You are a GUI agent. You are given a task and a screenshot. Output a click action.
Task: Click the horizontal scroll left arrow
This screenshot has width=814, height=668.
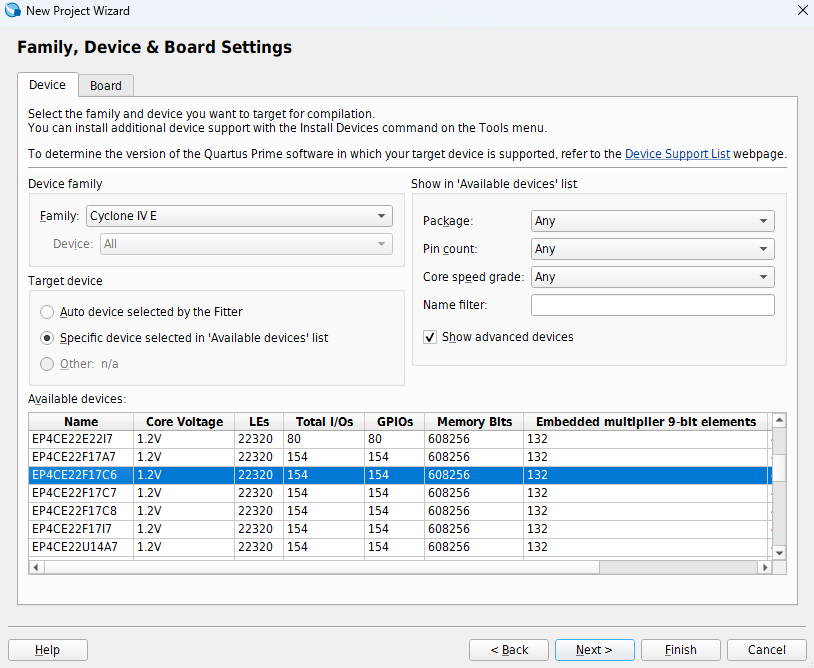point(36,567)
